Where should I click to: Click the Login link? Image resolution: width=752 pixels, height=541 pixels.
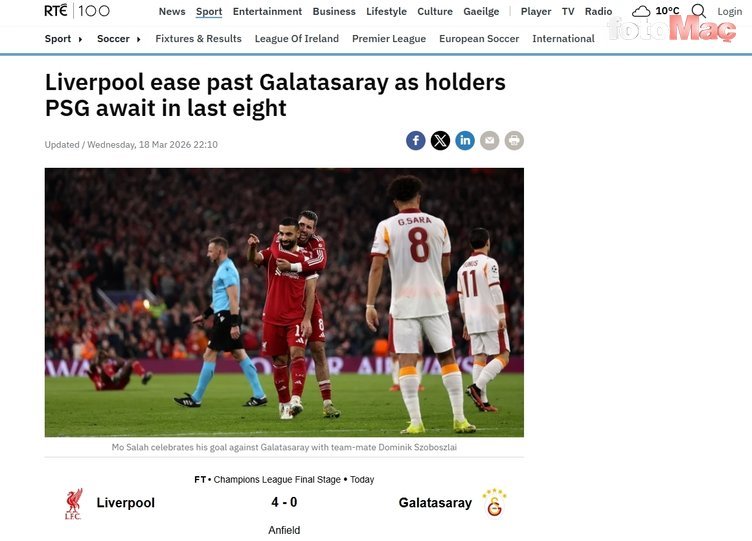(729, 12)
